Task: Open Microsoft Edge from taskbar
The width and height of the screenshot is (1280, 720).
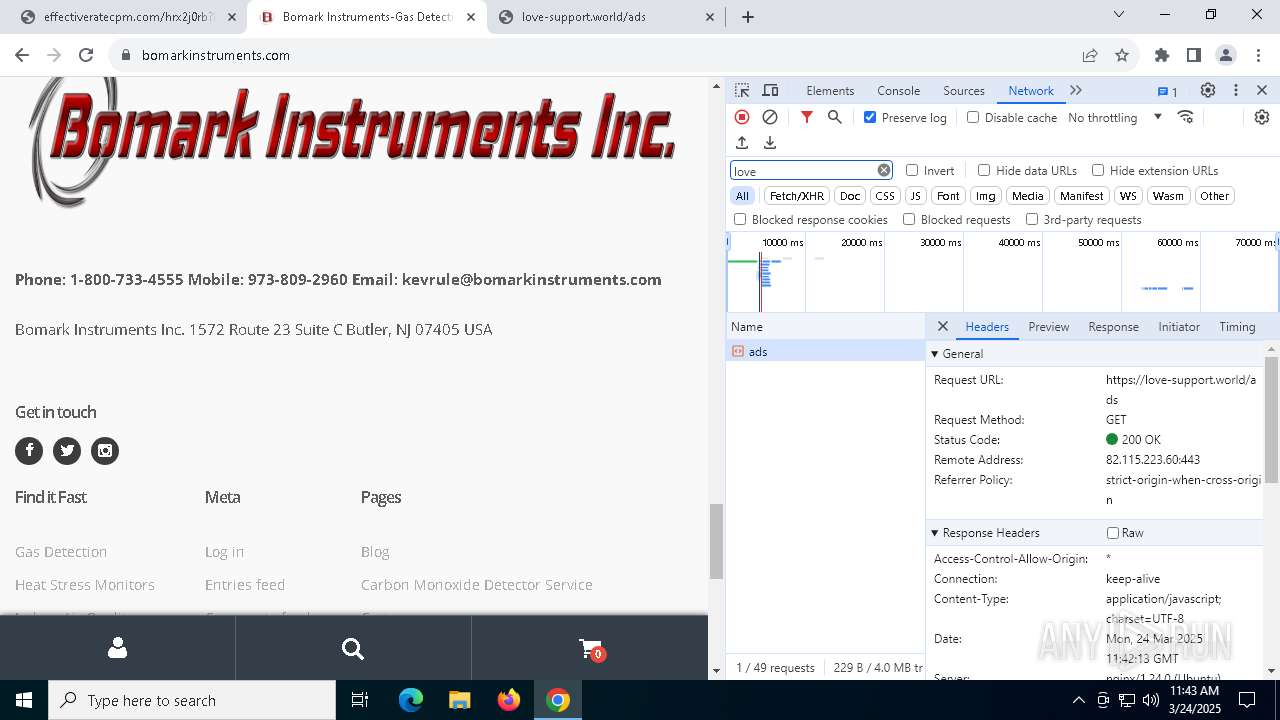Action: [x=411, y=700]
